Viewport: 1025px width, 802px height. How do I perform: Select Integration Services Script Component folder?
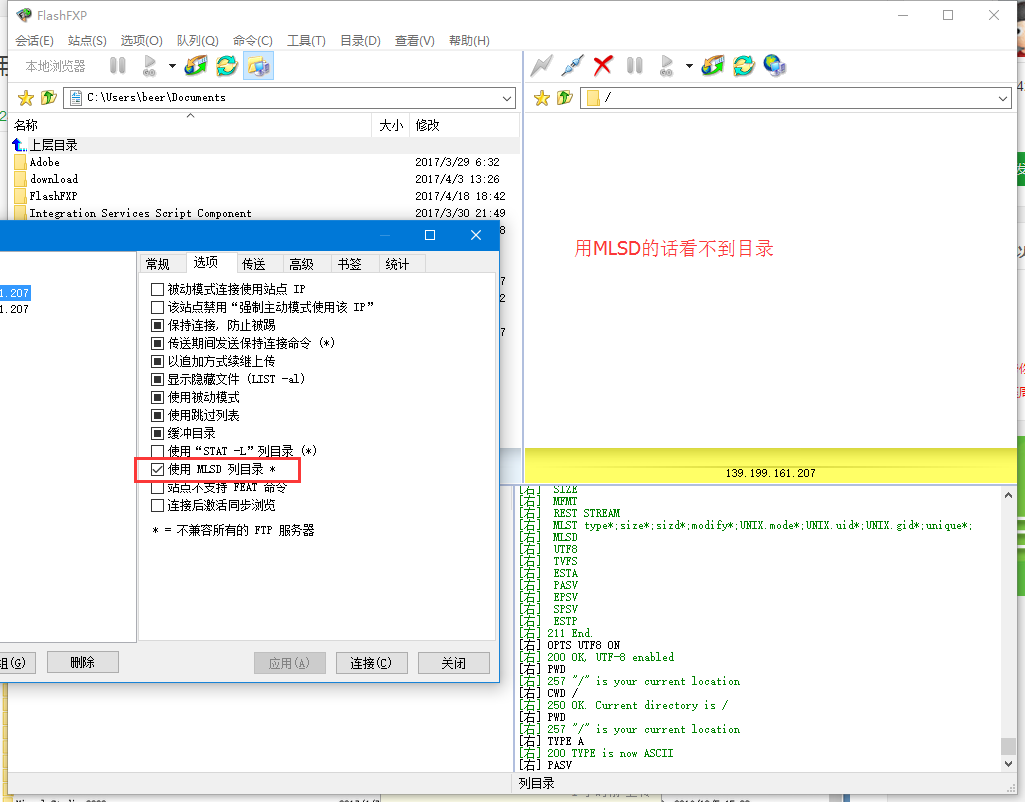pyautogui.click(x=140, y=213)
